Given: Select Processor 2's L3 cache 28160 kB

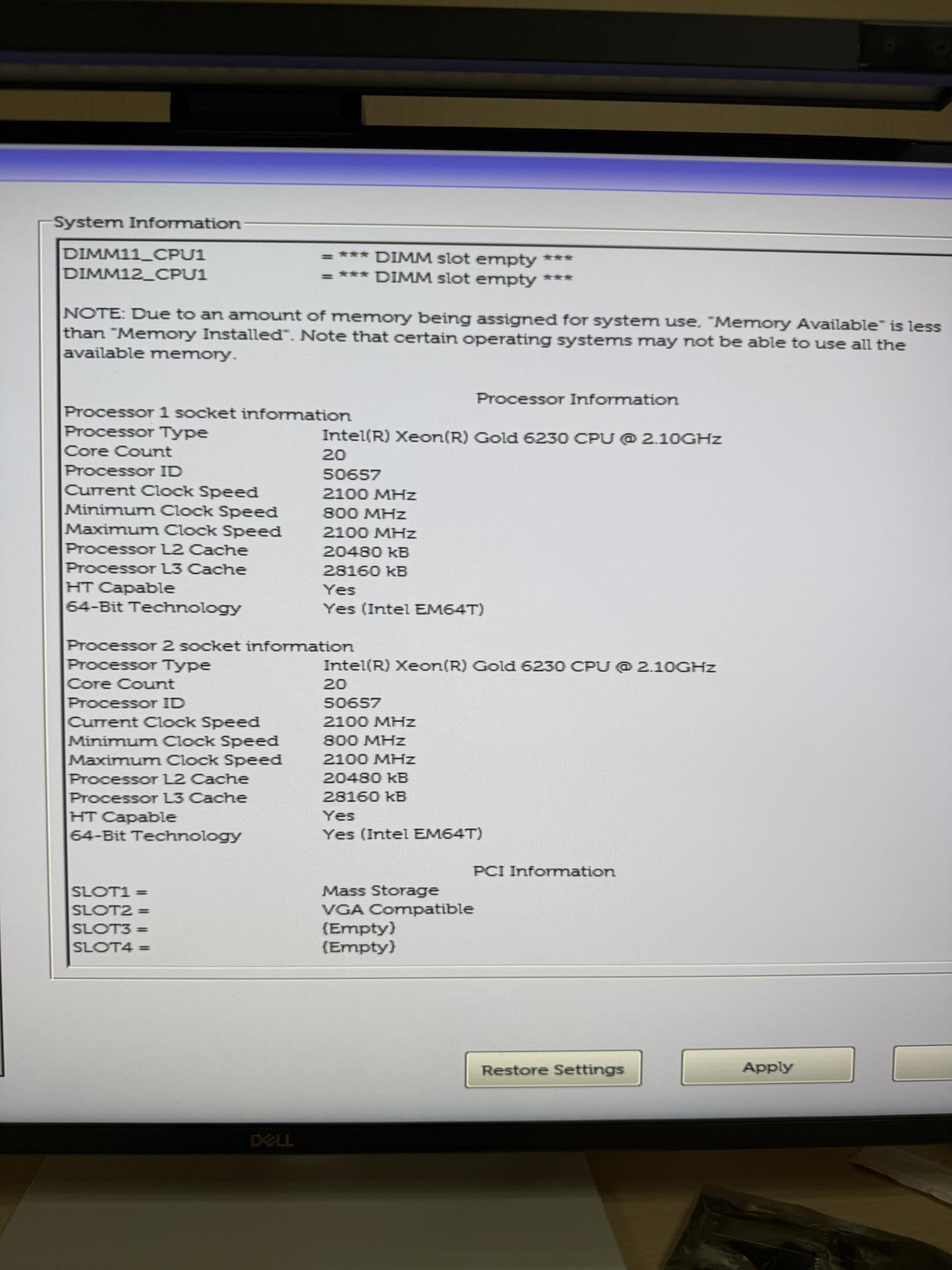Looking at the screenshot, I should (365, 796).
